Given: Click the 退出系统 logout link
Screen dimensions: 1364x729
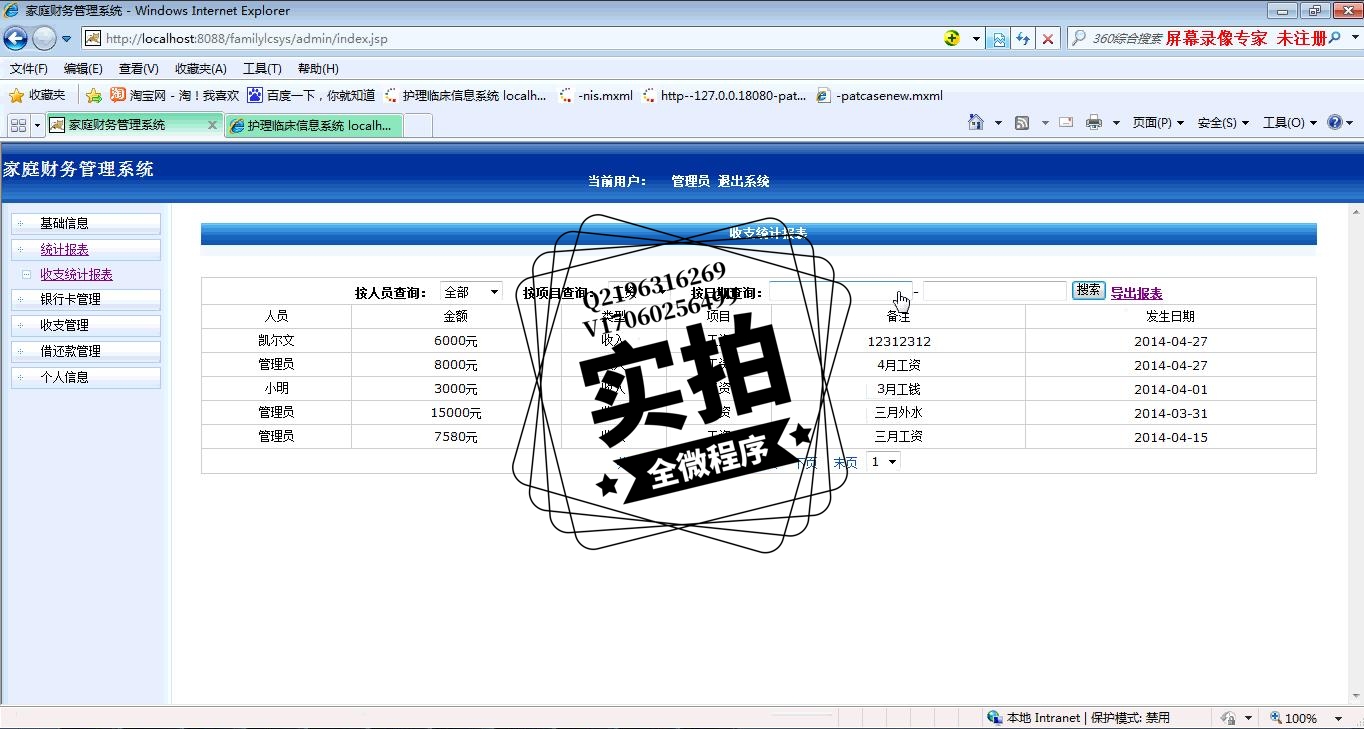Looking at the screenshot, I should pyautogui.click(x=744, y=181).
